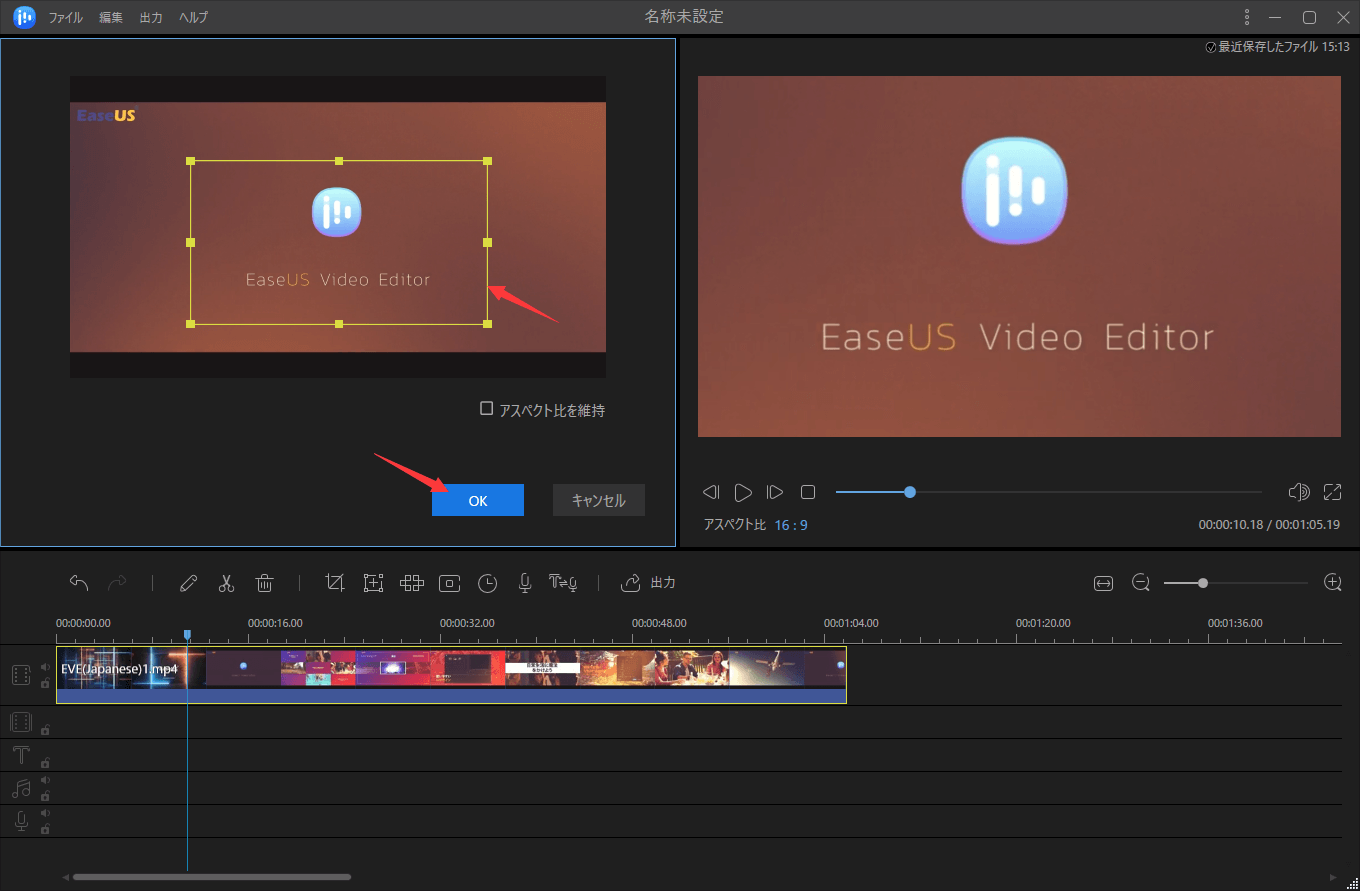Click the main video track film icon
Viewport: 1360px width, 891px height.
21,675
